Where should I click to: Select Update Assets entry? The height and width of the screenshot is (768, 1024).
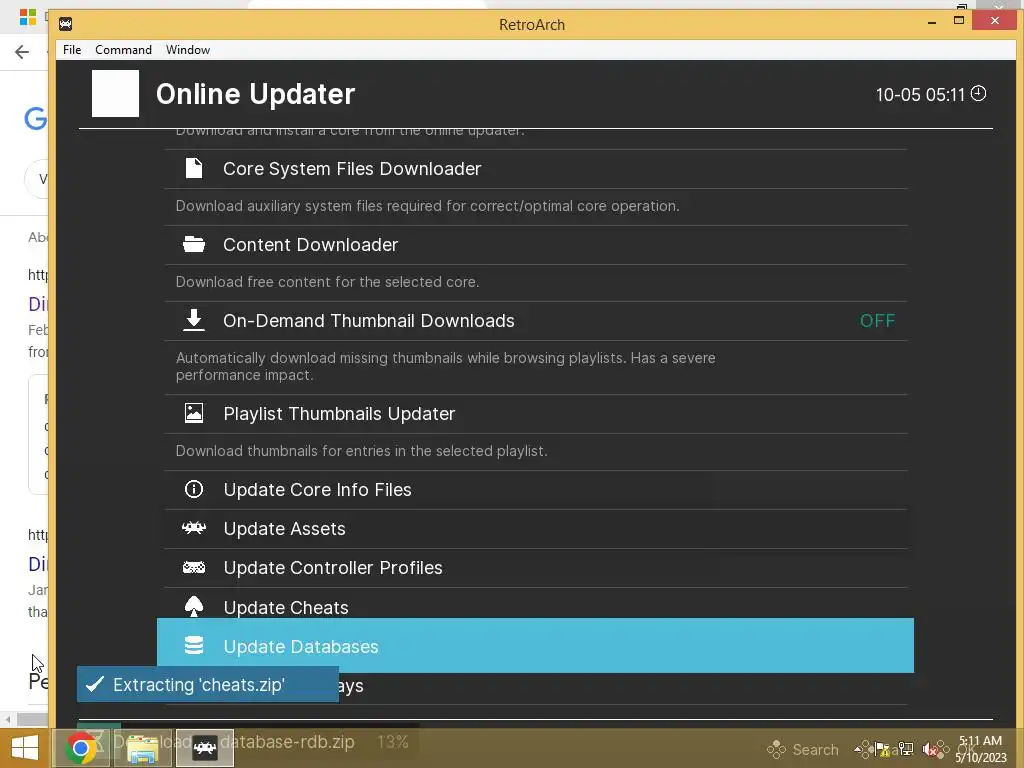536,529
